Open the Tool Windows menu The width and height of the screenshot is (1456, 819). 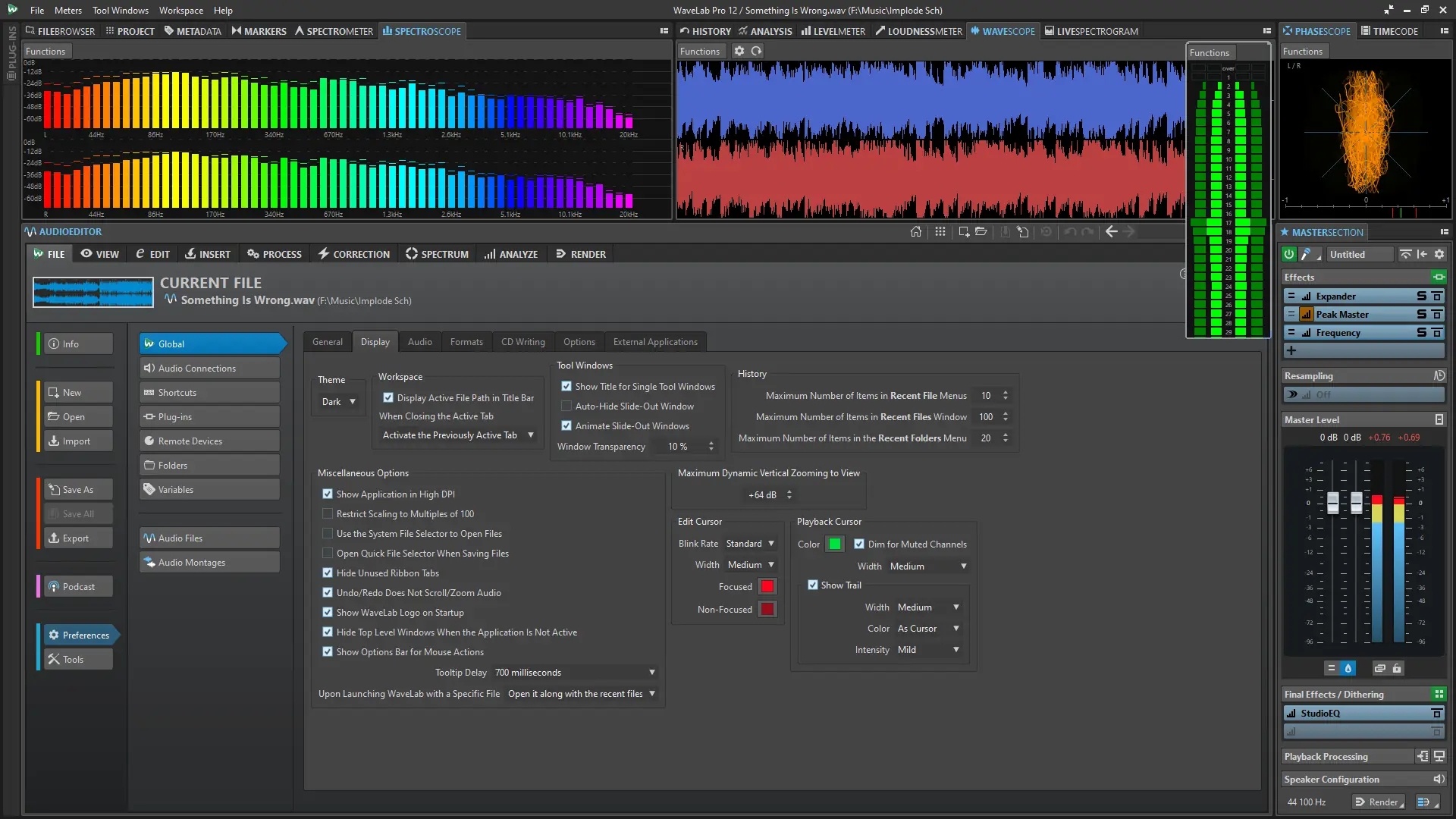click(121, 11)
